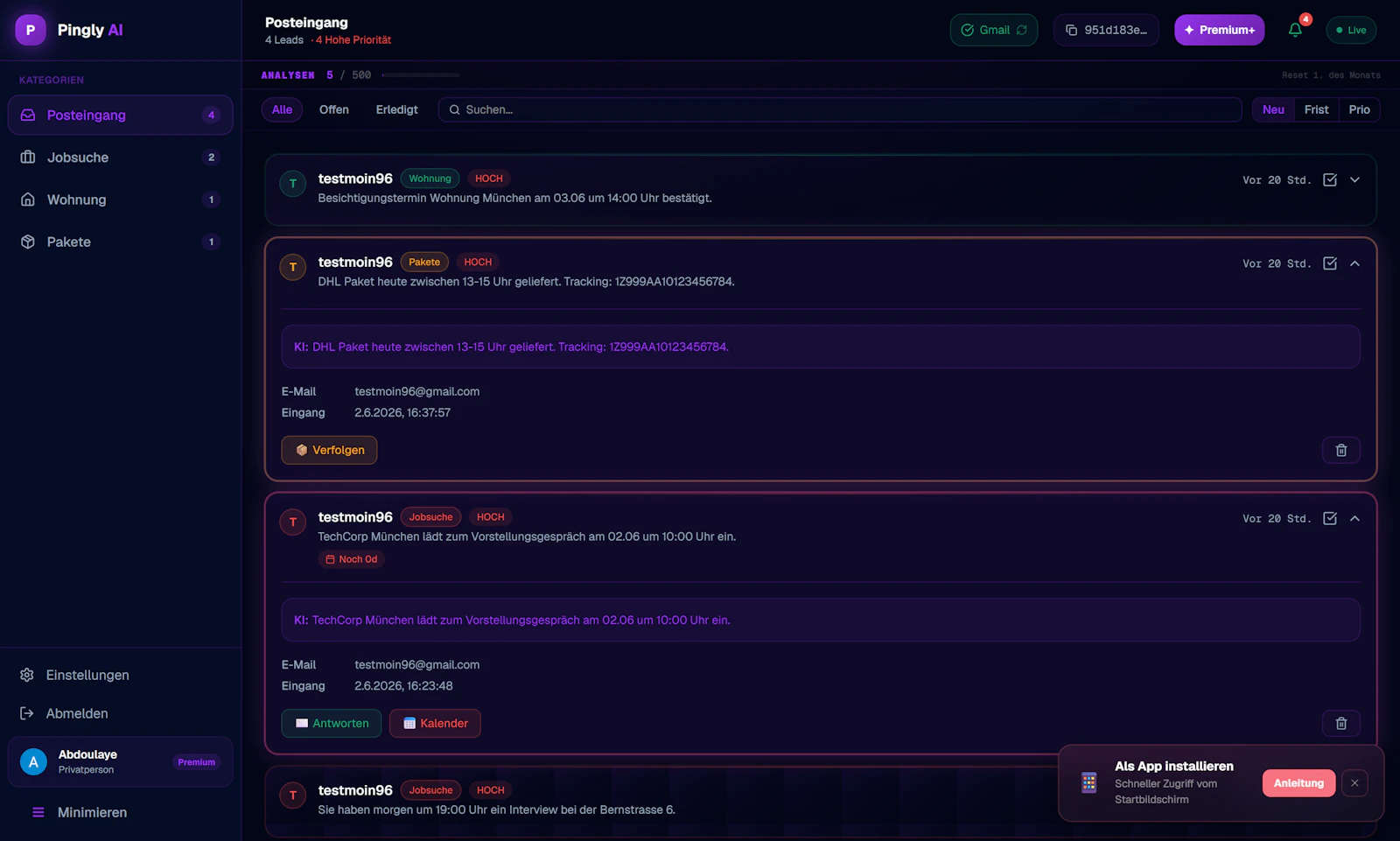Click the avatar on the Pakete email
Viewport: 1400px width, 841px height.
(x=293, y=267)
